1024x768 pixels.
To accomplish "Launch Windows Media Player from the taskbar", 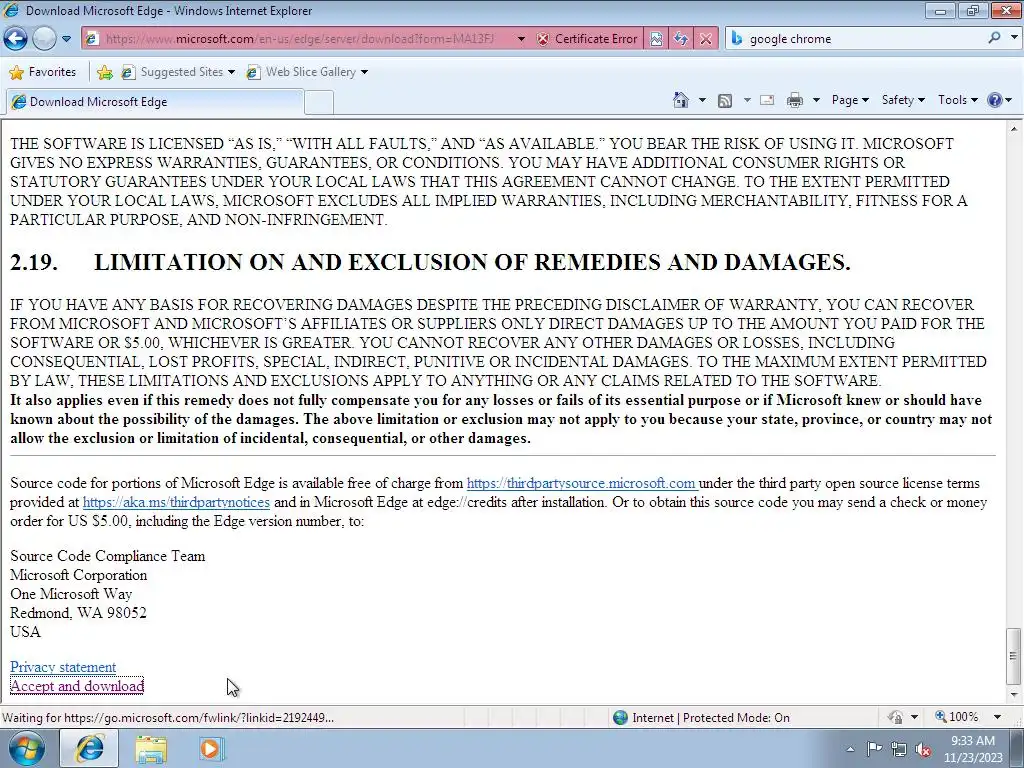I will [211, 748].
